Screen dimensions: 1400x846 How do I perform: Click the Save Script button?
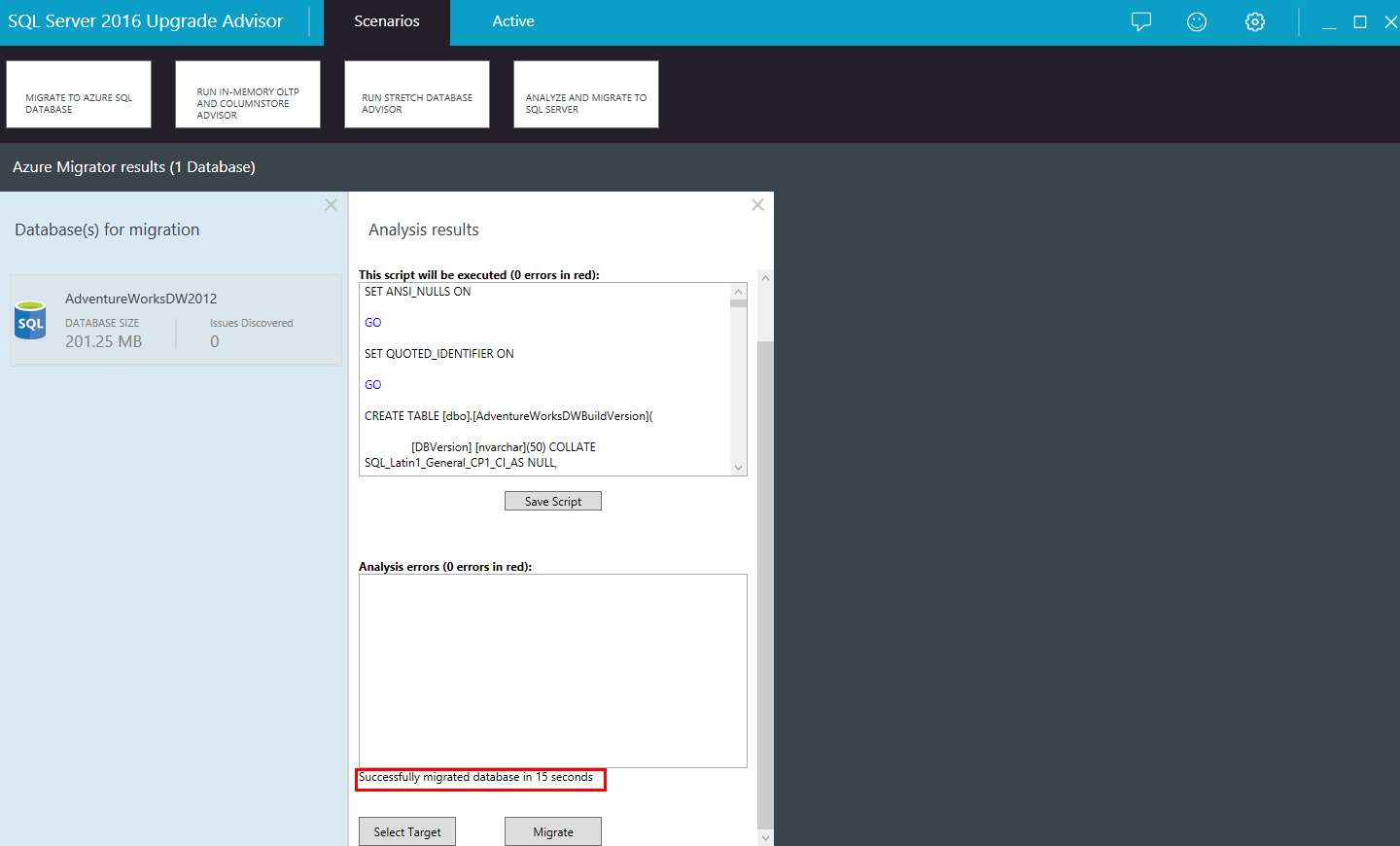point(553,501)
